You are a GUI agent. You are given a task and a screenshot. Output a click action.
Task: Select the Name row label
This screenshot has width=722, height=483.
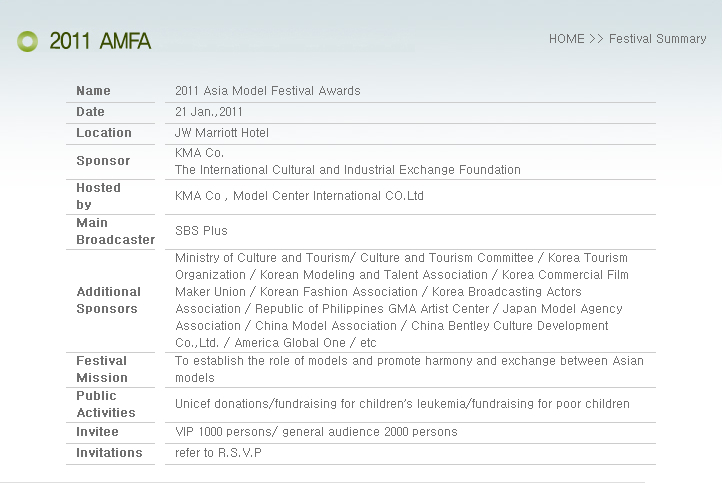click(x=93, y=91)
